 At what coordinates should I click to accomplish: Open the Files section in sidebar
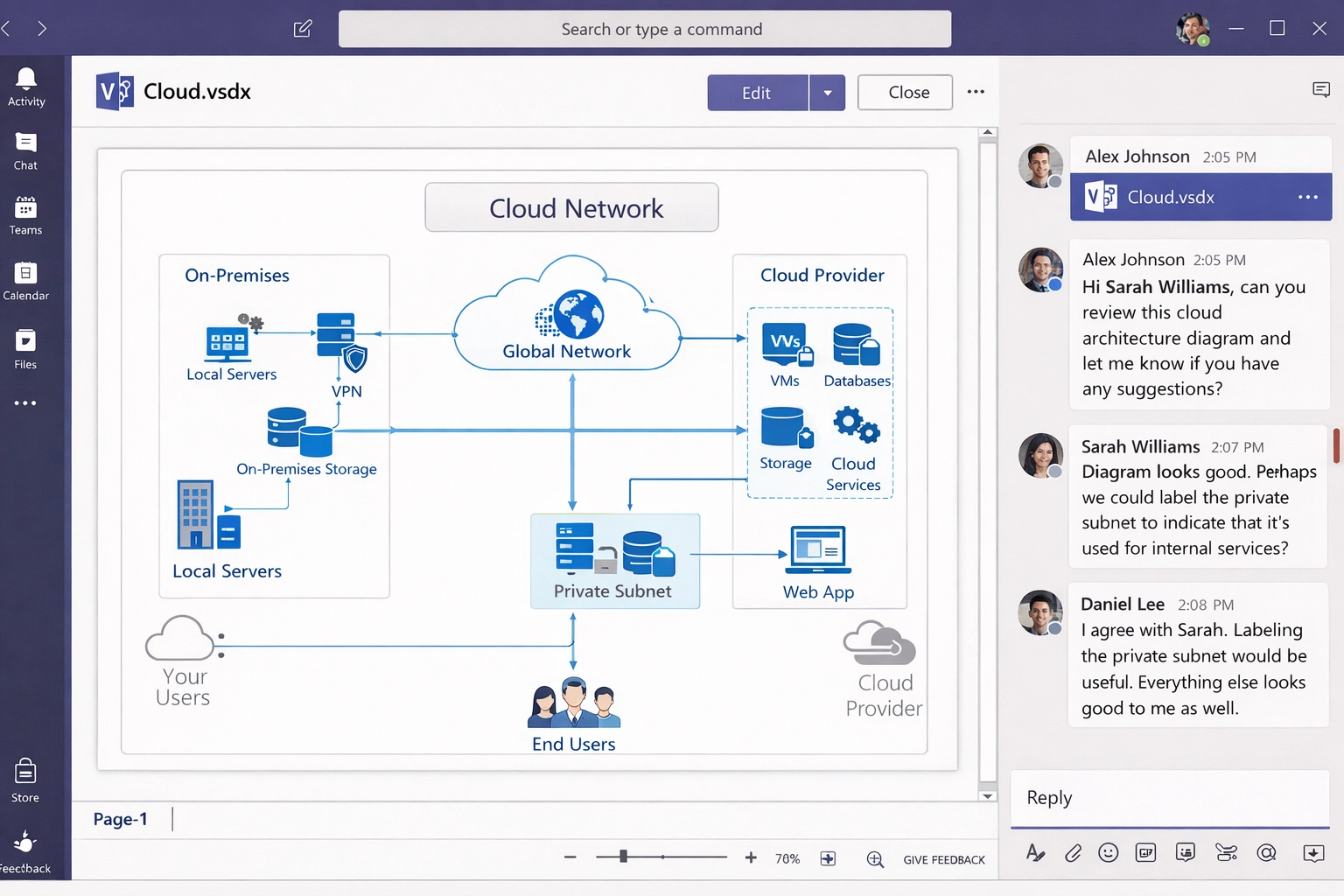24,348
